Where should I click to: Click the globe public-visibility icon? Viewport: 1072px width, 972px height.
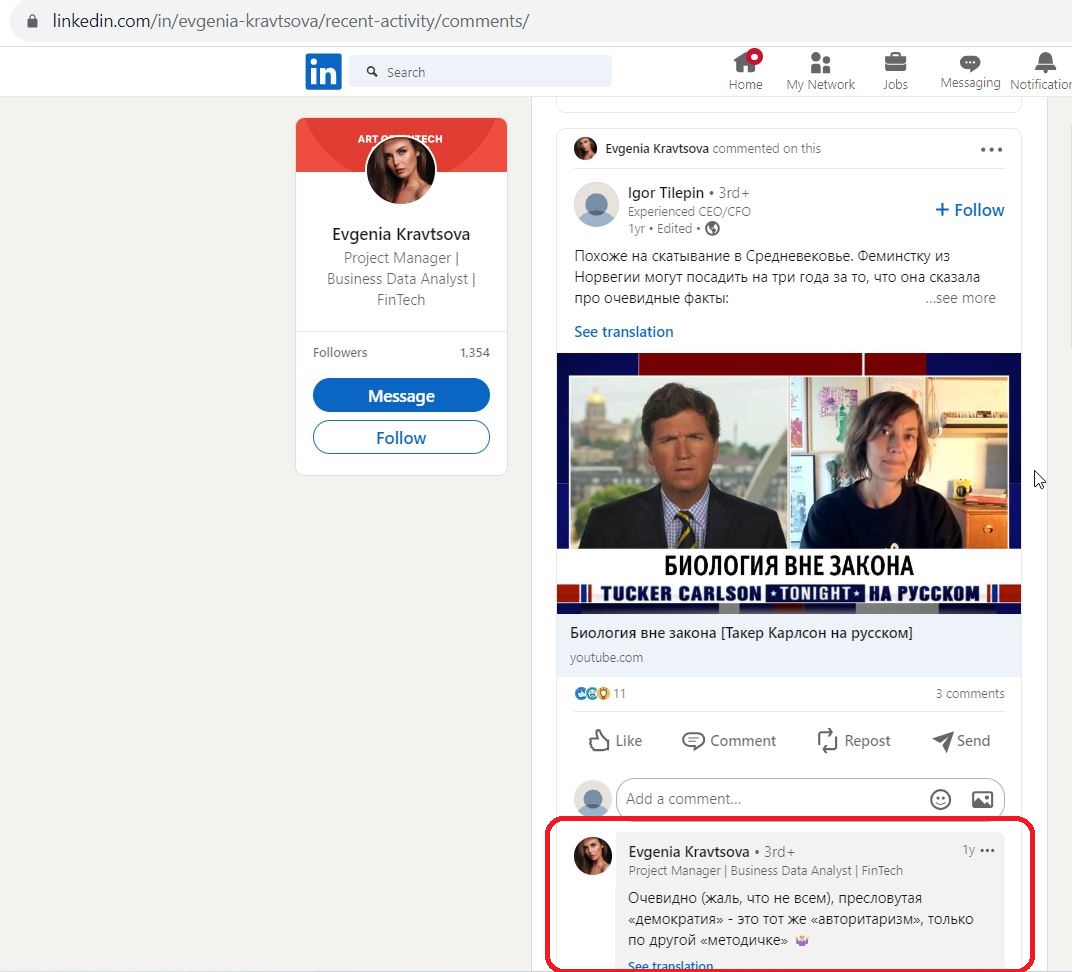coord(712,229)
